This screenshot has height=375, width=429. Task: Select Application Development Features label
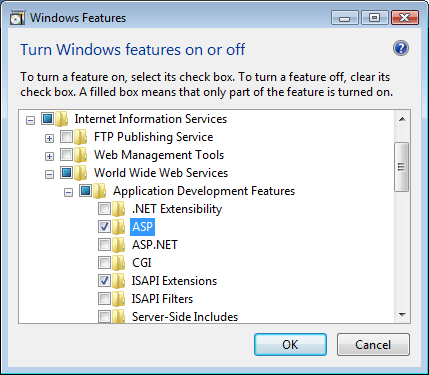(204, 191)
